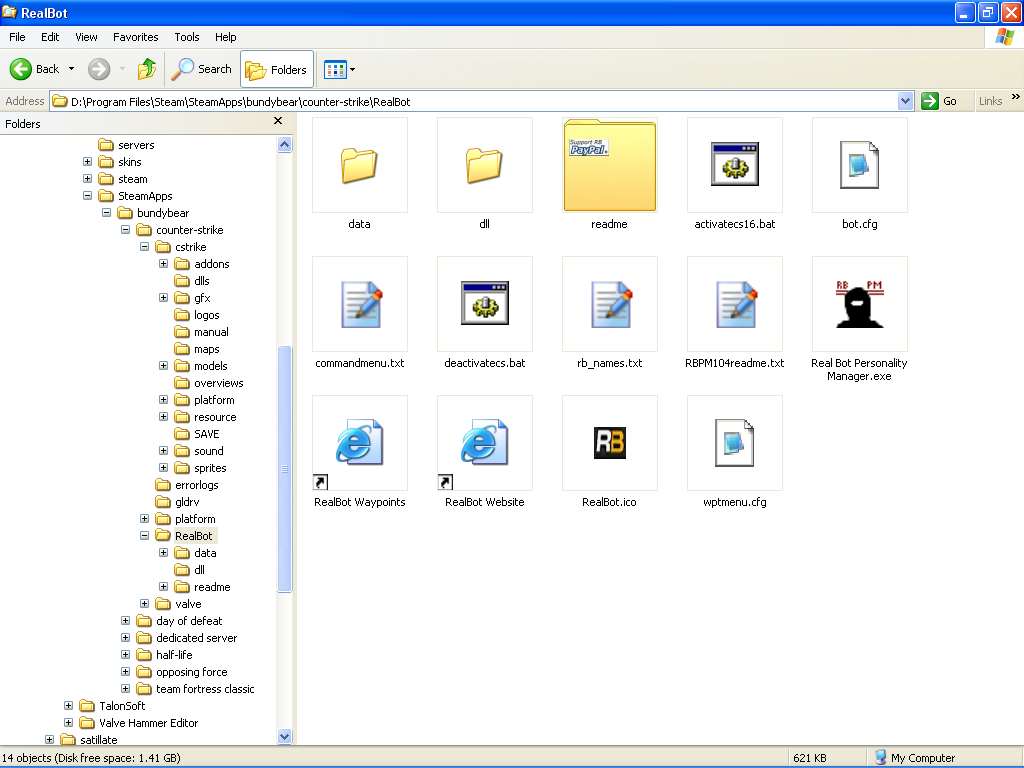
Task: Select the deactivatecs.bat file icon
Action: click(x=485, y=304)
